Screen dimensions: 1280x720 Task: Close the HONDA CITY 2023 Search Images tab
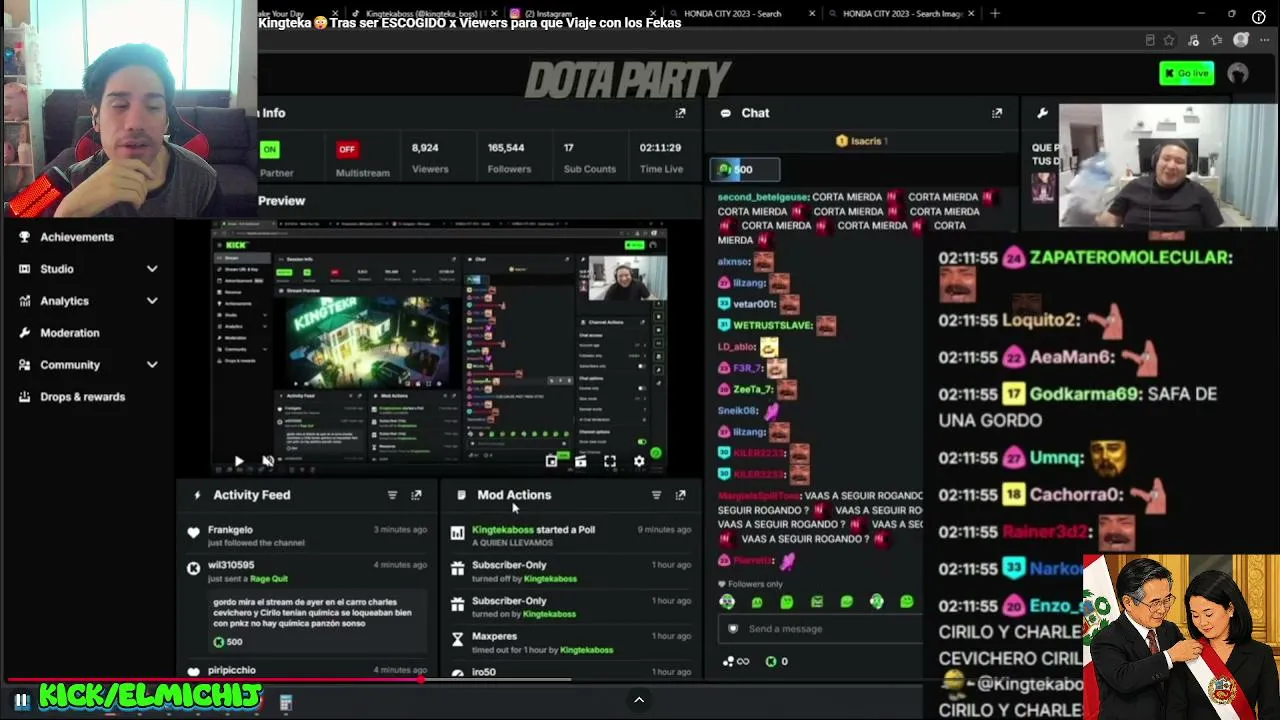tap(973, 14)
